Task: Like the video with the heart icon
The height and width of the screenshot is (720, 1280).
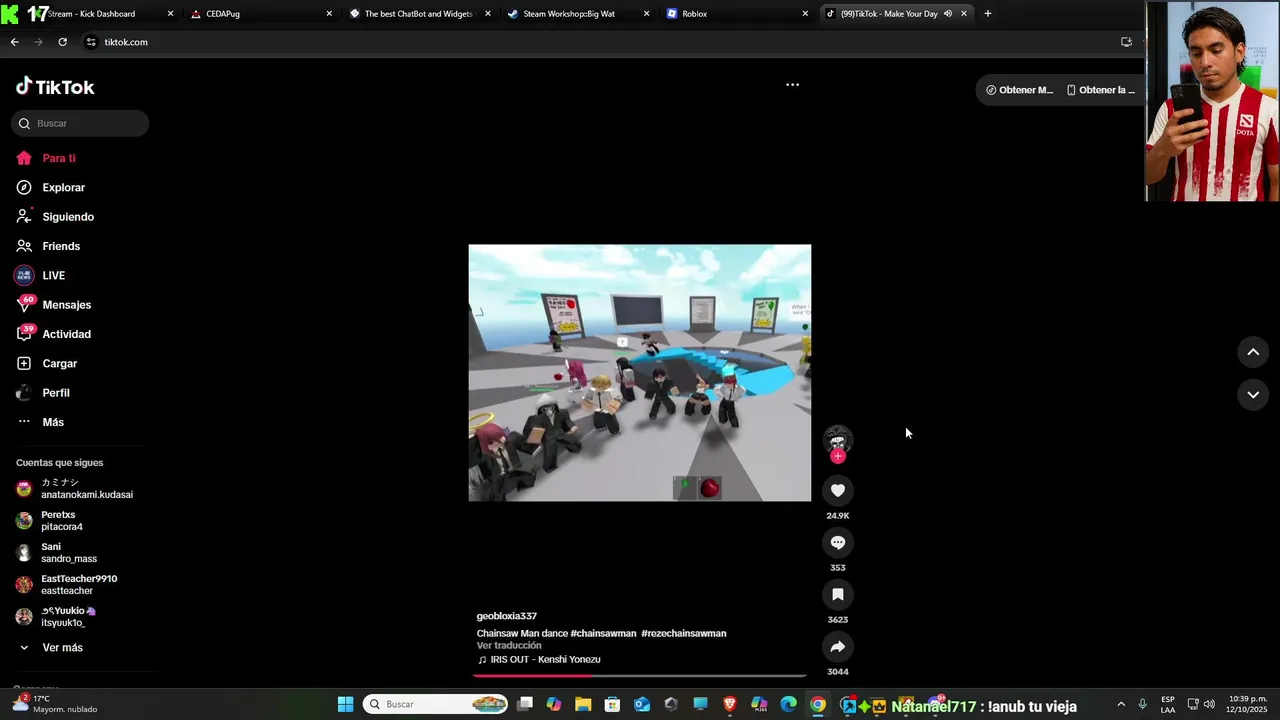Action: pyautogui.click(x=838, y=490)
